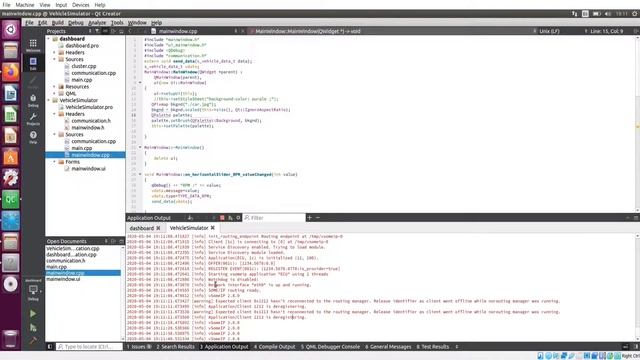Open the Firefox icon in the Ubuntu dock
The width and height of the screenshot is (640, 360).
[x=11, y=72]
